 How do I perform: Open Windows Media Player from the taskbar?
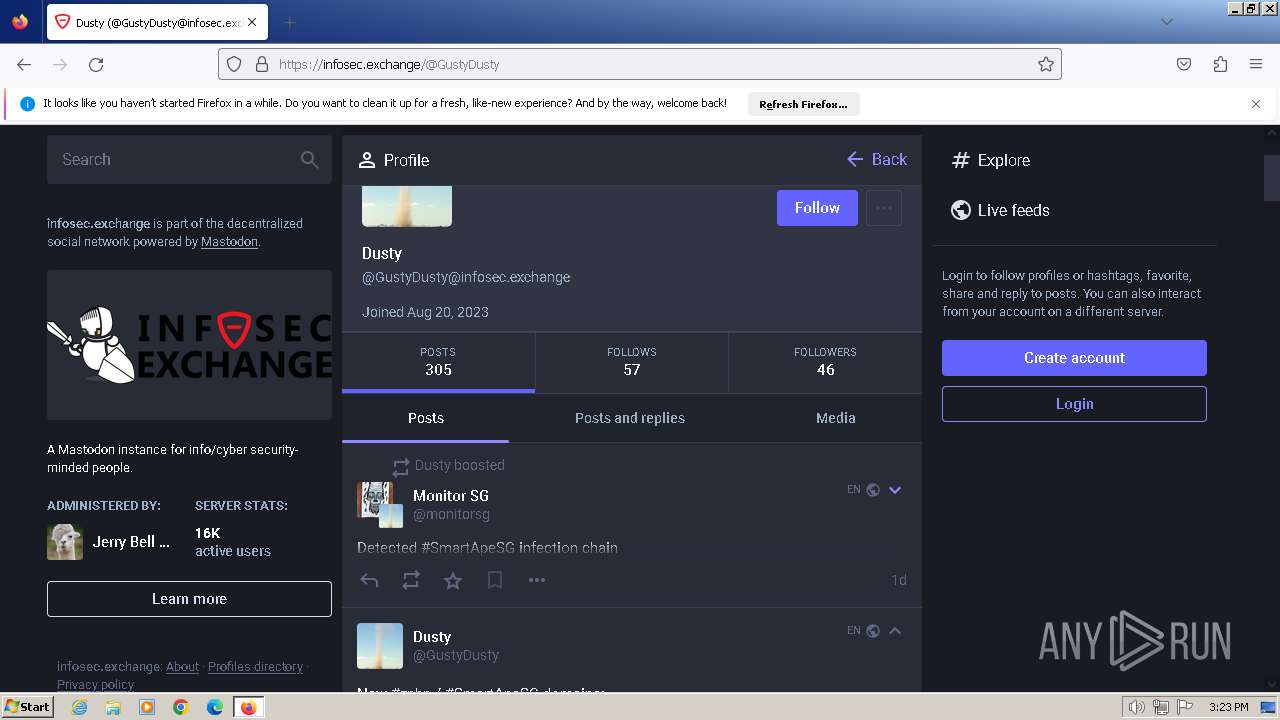coord(147,707)
